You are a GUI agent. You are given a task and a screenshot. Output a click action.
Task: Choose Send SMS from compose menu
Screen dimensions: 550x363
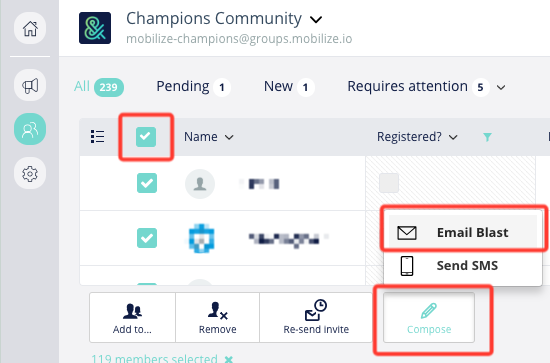pyautogui.click(x=463, y=265)
